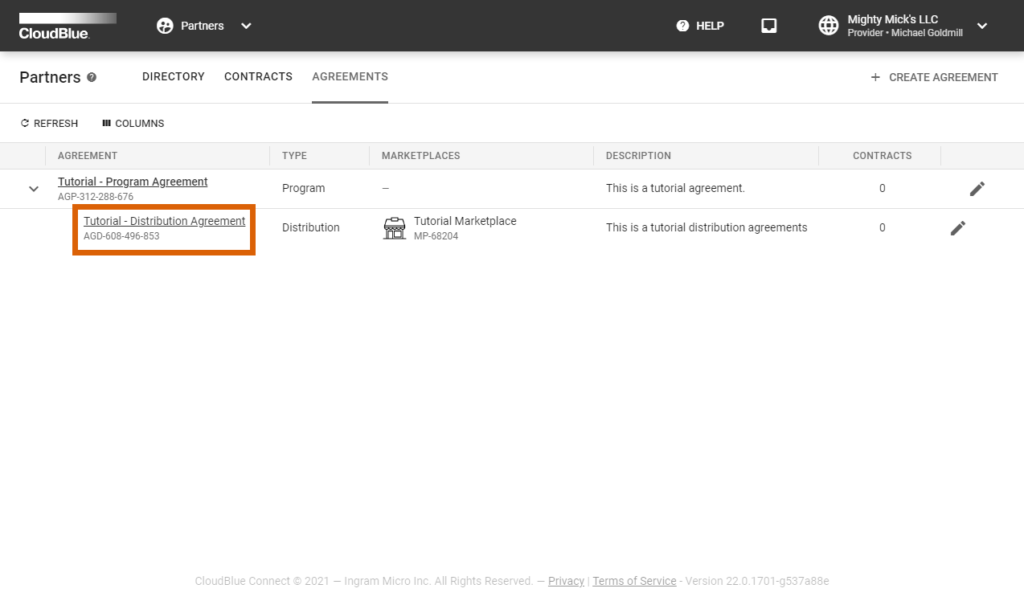Open the Terms of Service link
Viewport: 1024px width, 609px height.
[634, 581]
